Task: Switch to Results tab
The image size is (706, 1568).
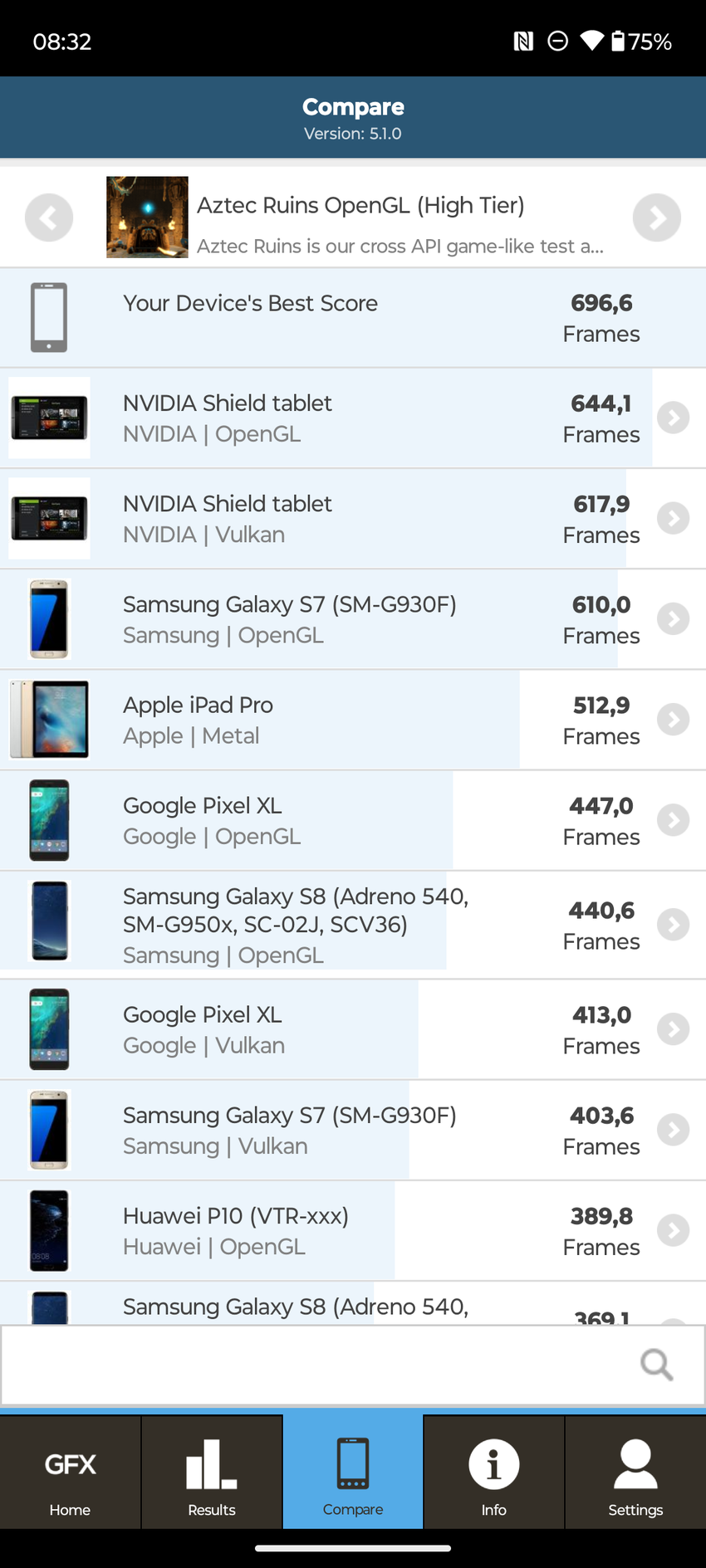Action: (x=212, y=1472)
